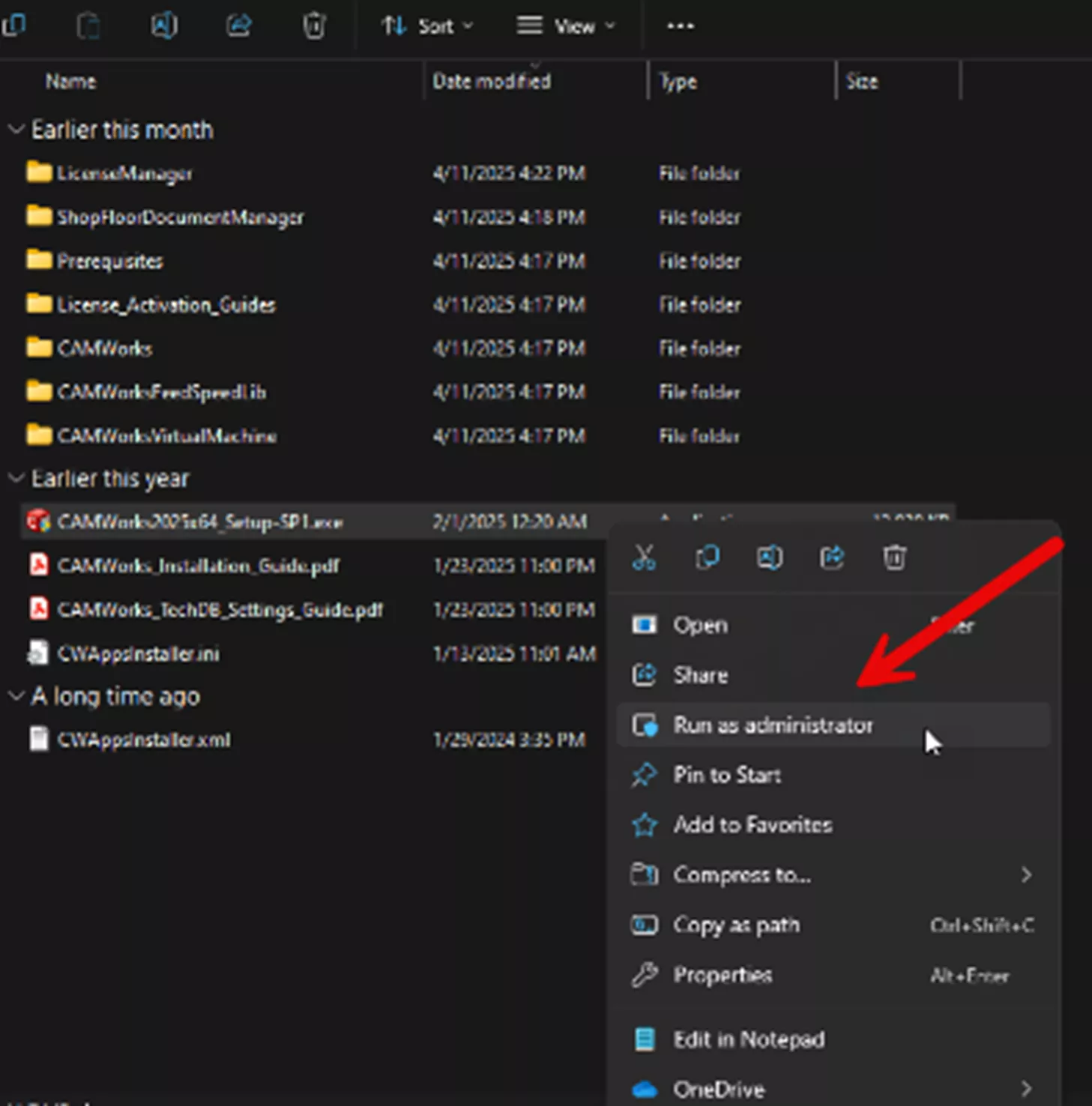This screenshot has width=1092, height=1106.
Task: Click the Copy icon in the context menu
Action: coord(708,557)
